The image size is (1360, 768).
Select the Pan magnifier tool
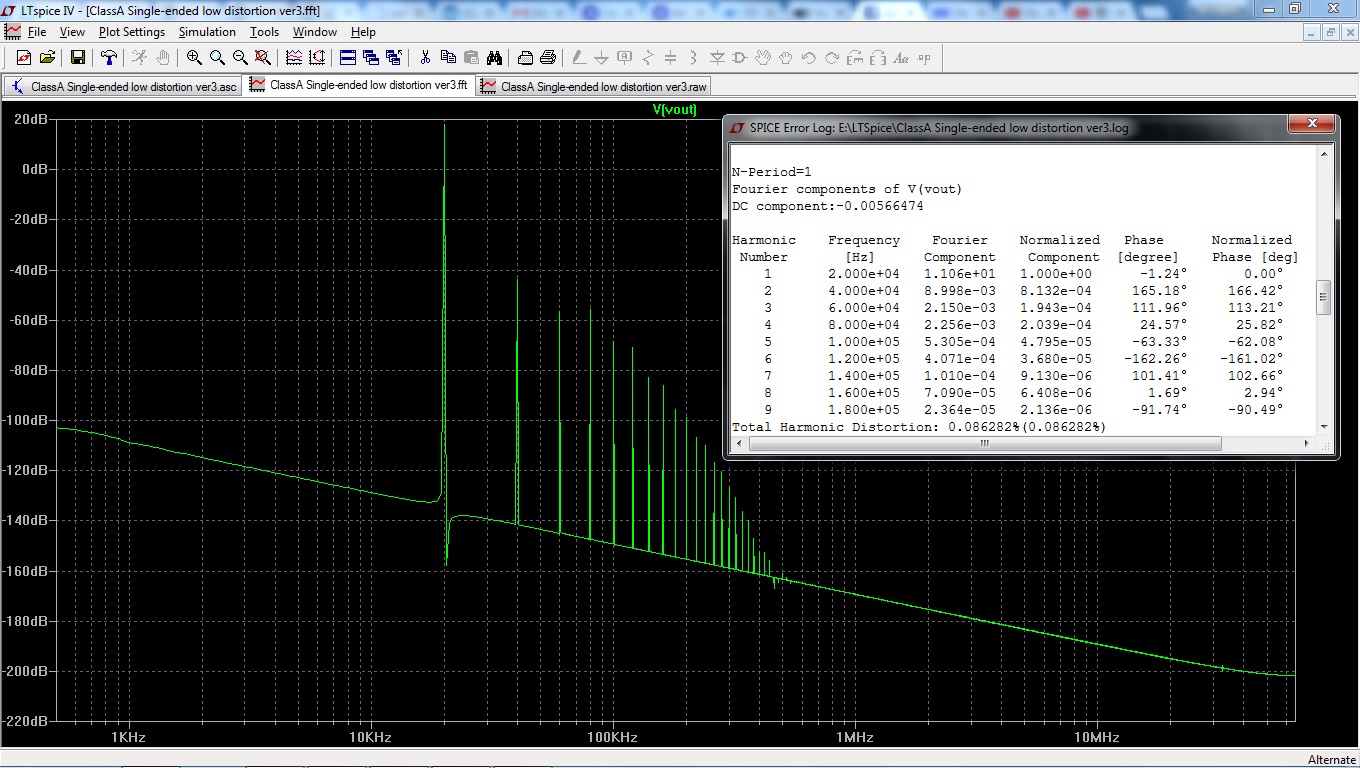(217, 57)
